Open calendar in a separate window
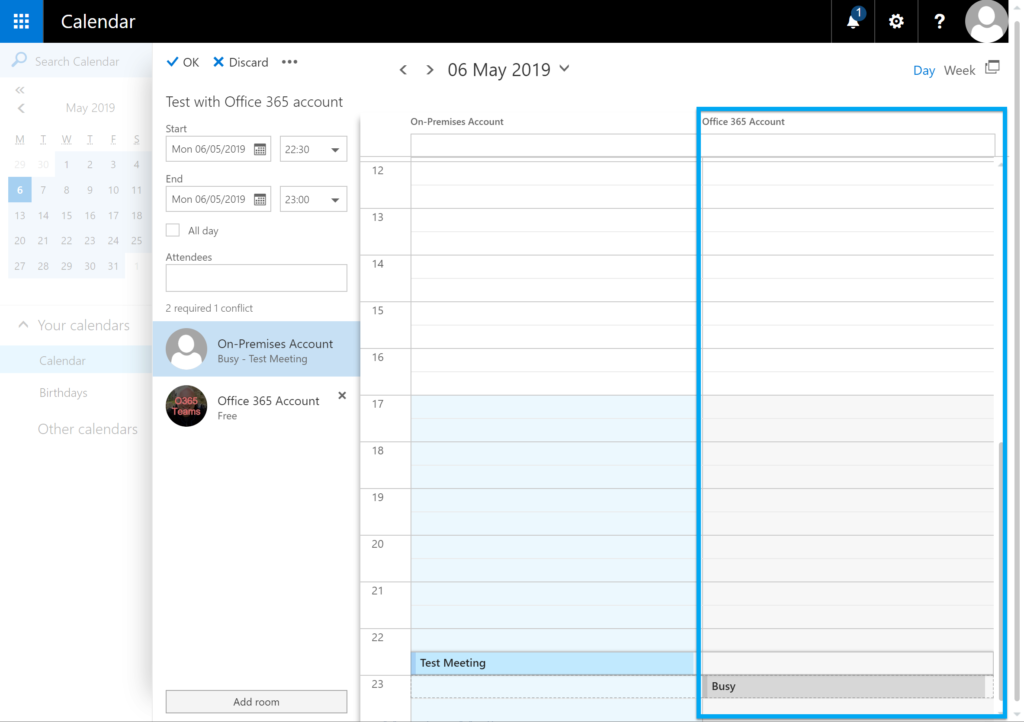1024x722 pixels. click(x=992, y=67)
